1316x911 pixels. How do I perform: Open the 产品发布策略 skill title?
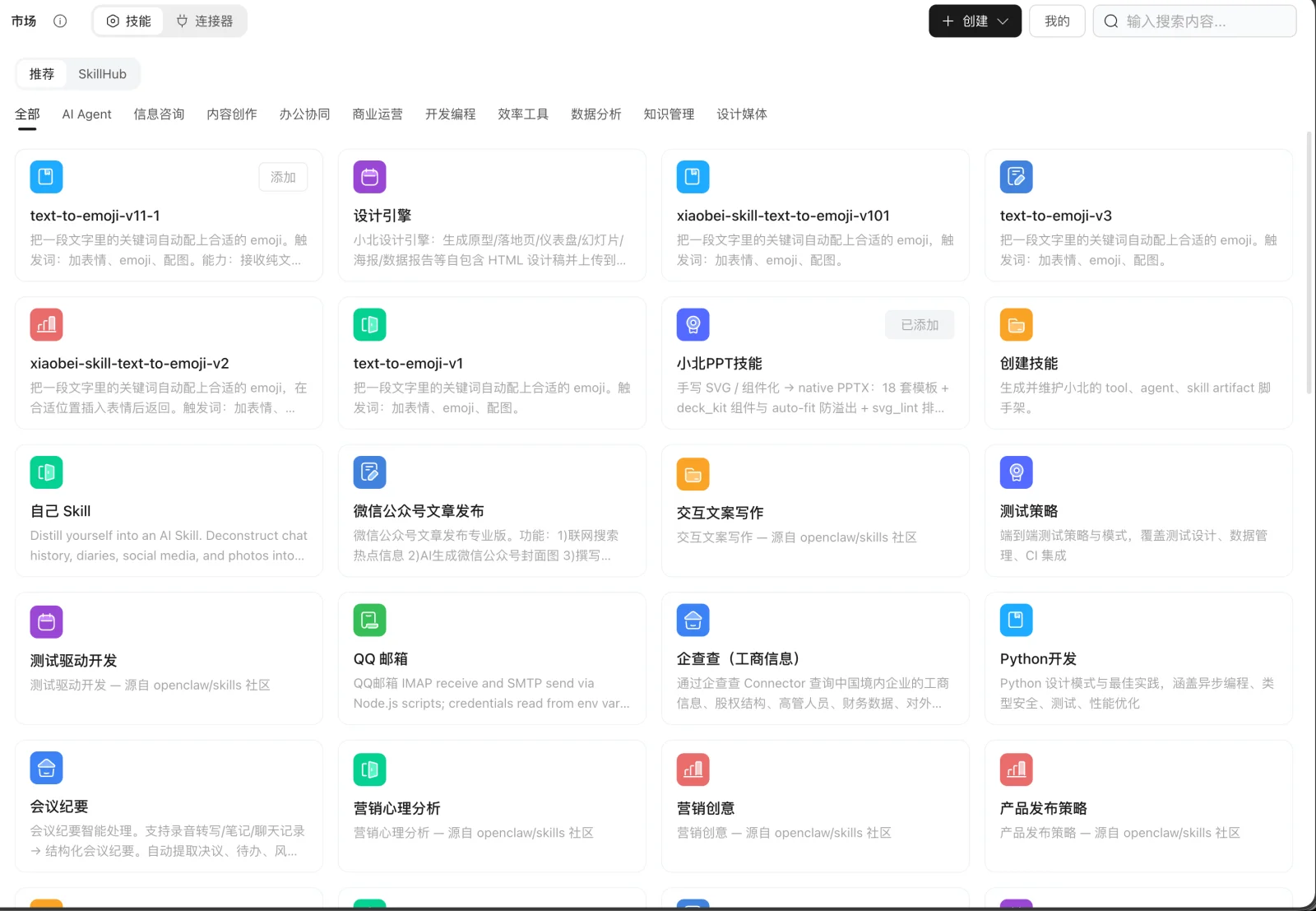(1043, 808)
